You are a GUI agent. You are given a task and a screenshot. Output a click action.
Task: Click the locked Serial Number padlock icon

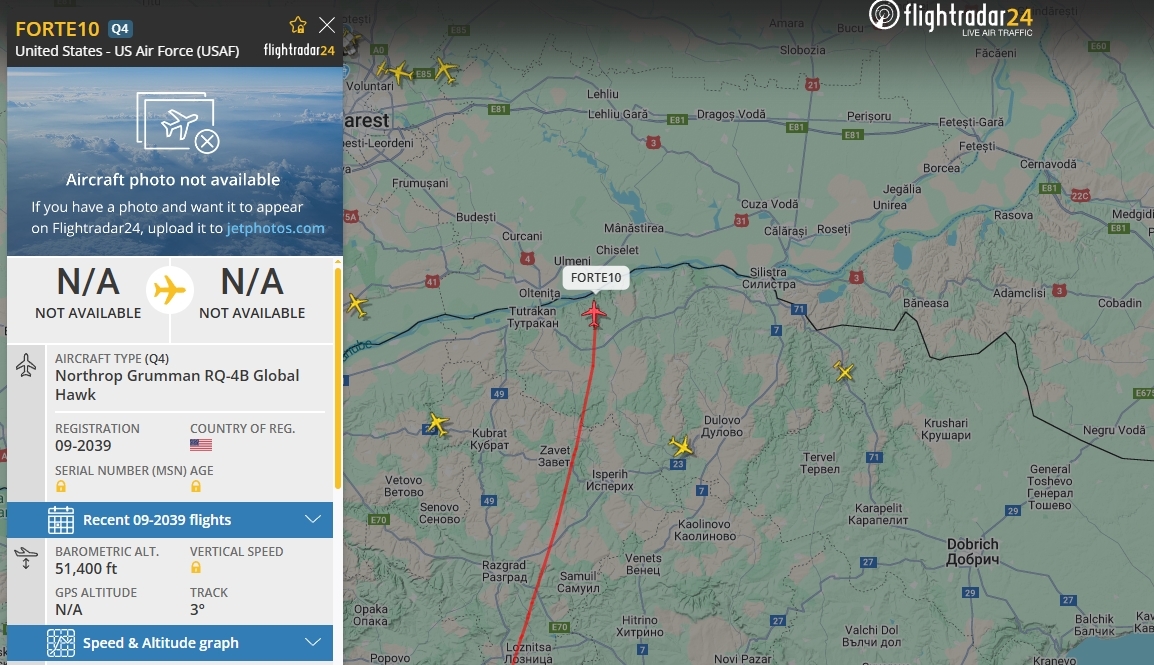click(61, 486)
